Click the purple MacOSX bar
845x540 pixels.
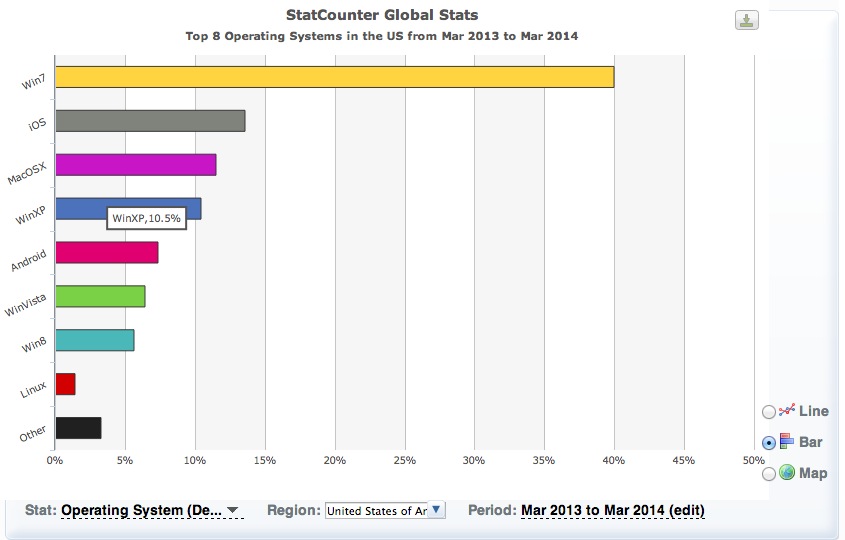(135, 165)
